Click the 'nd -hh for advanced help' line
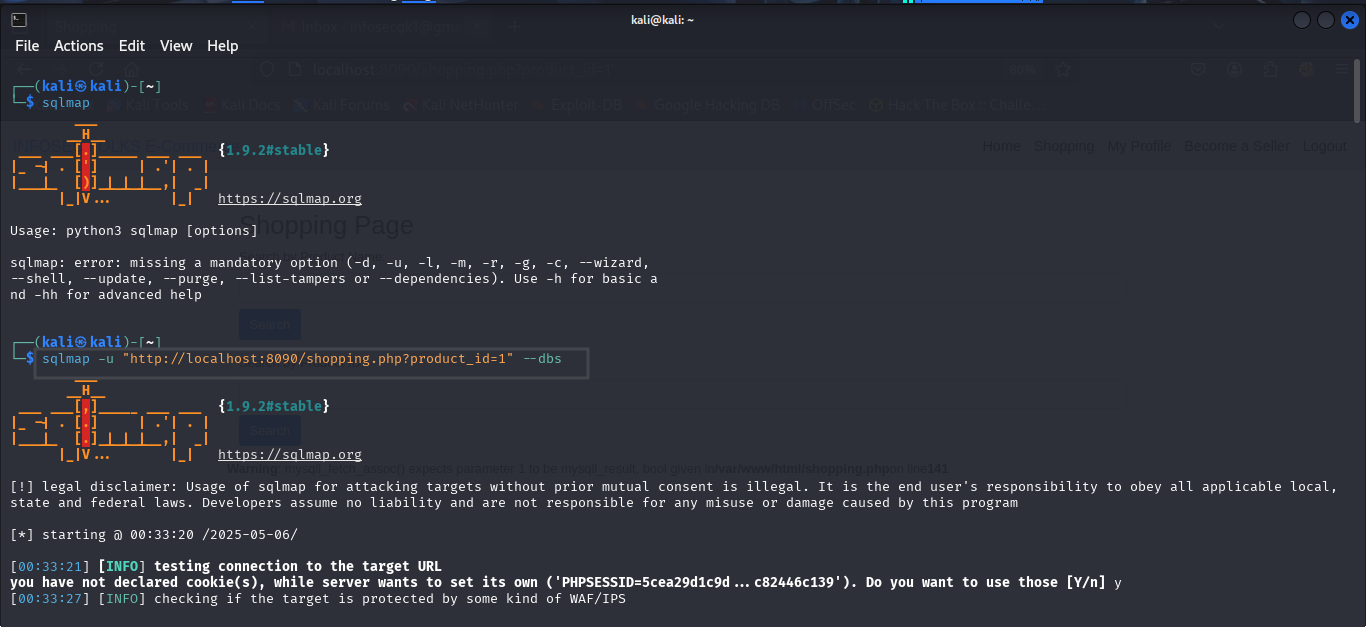This screenshot has height=627, width=1366. click(x=106, y=295)
